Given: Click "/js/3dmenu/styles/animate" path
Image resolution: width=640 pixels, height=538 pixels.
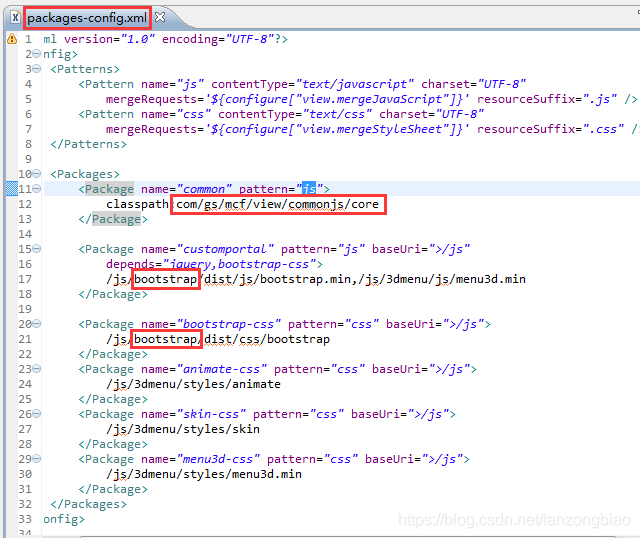Looking at the screenshot, I should point(193,384).
